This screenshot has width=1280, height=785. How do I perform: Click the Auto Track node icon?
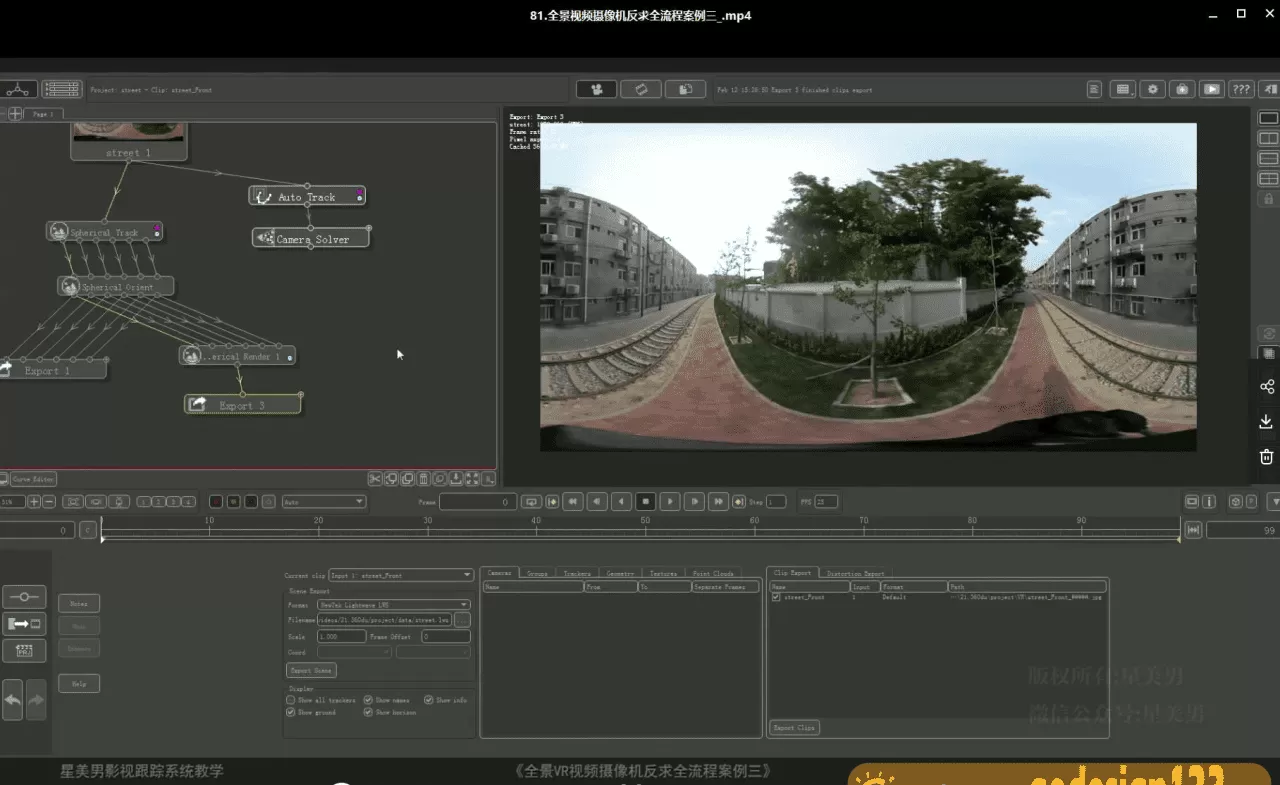tap(263, 197)
